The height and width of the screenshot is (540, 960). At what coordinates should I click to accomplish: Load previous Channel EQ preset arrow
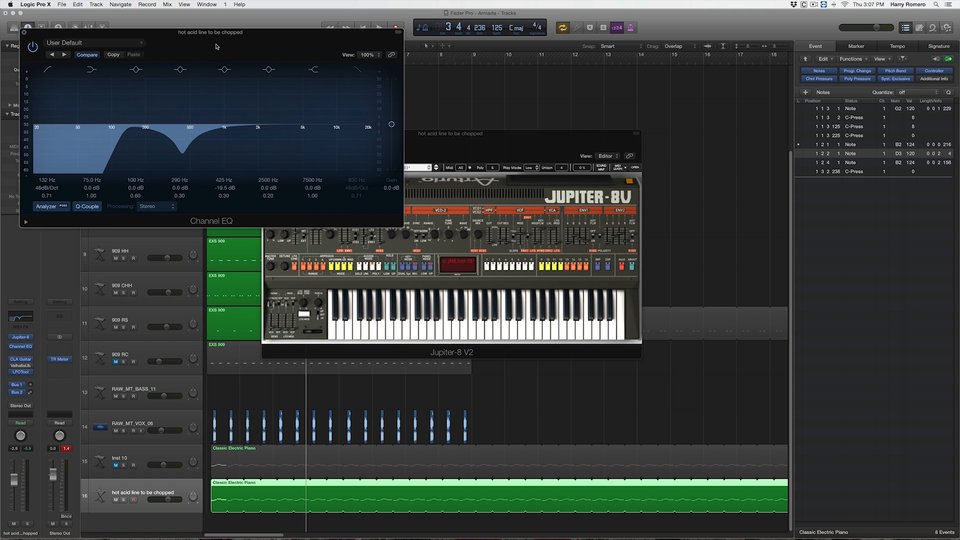[x=51, y=54]
